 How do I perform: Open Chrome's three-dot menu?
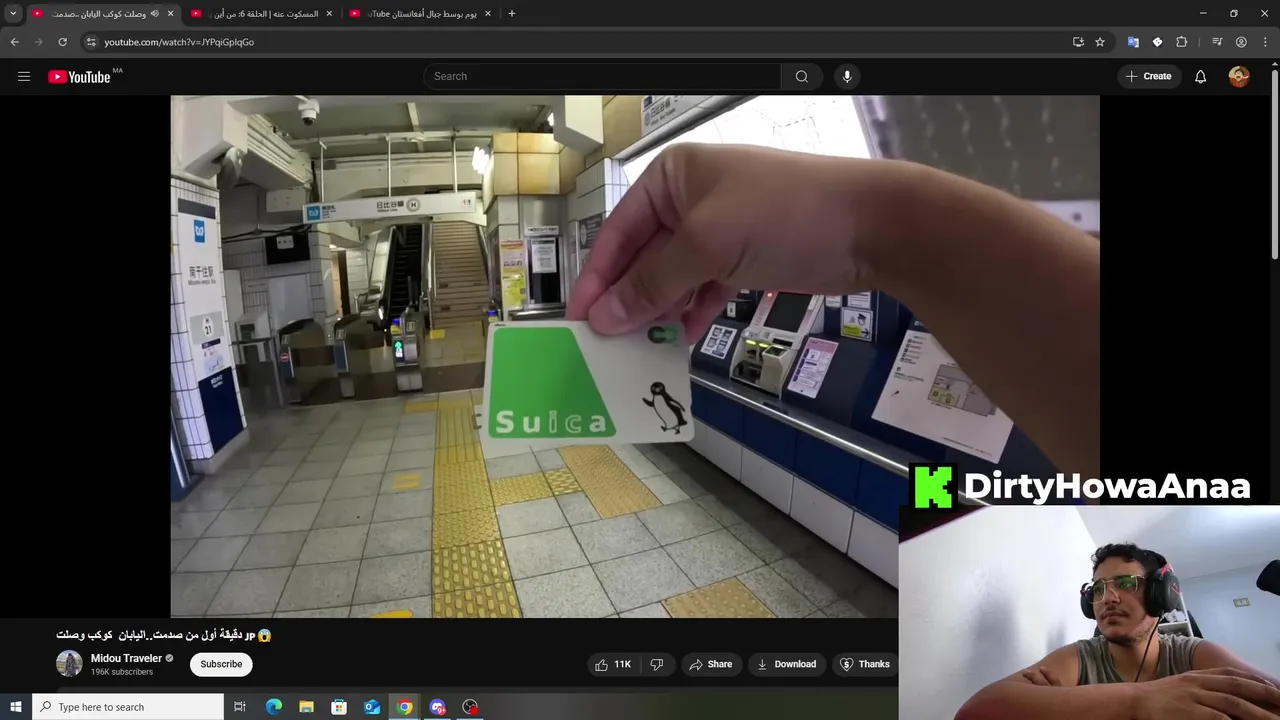click(1265, 42)
